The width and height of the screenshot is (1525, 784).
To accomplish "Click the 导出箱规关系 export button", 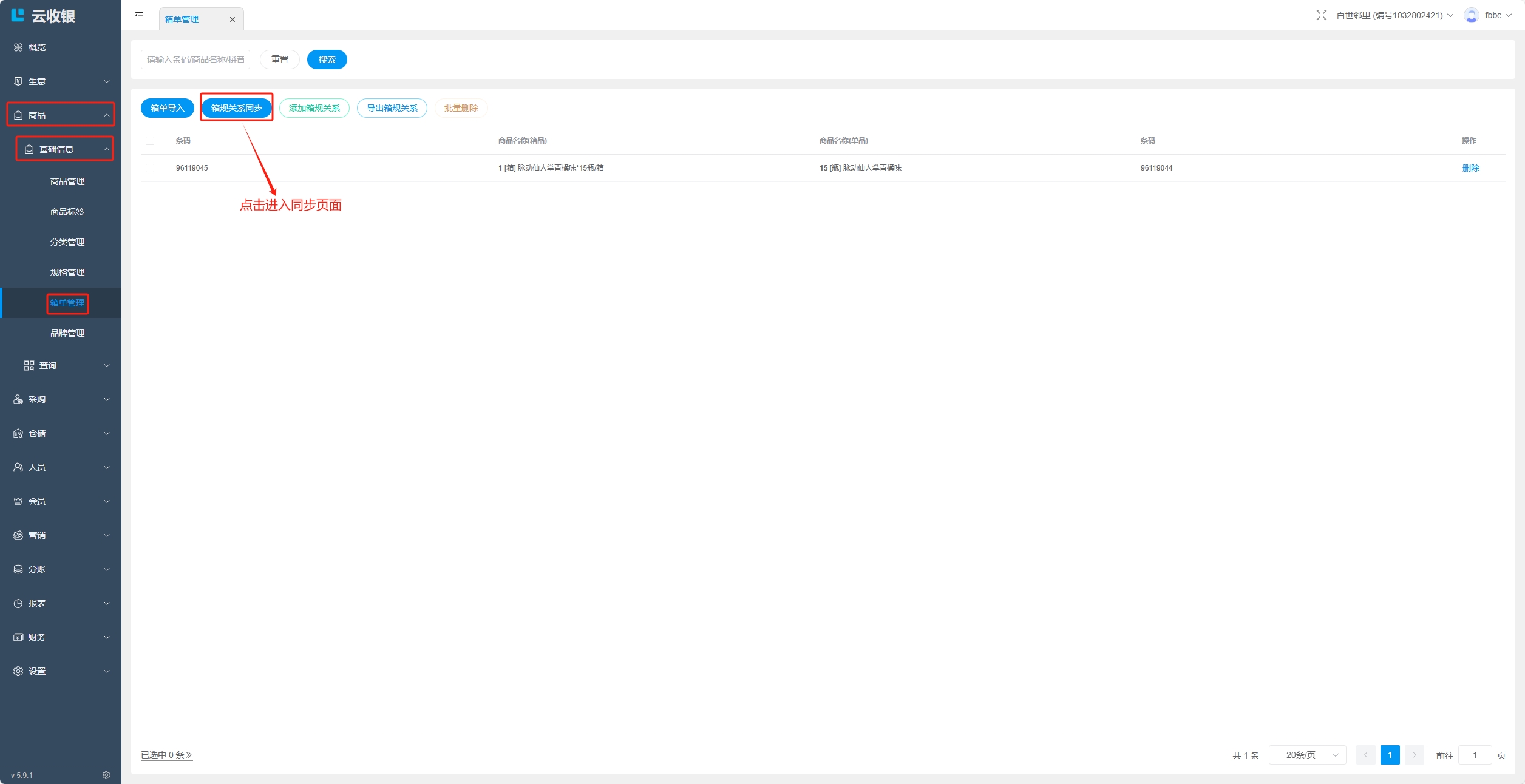I will [x=392, y=108].
